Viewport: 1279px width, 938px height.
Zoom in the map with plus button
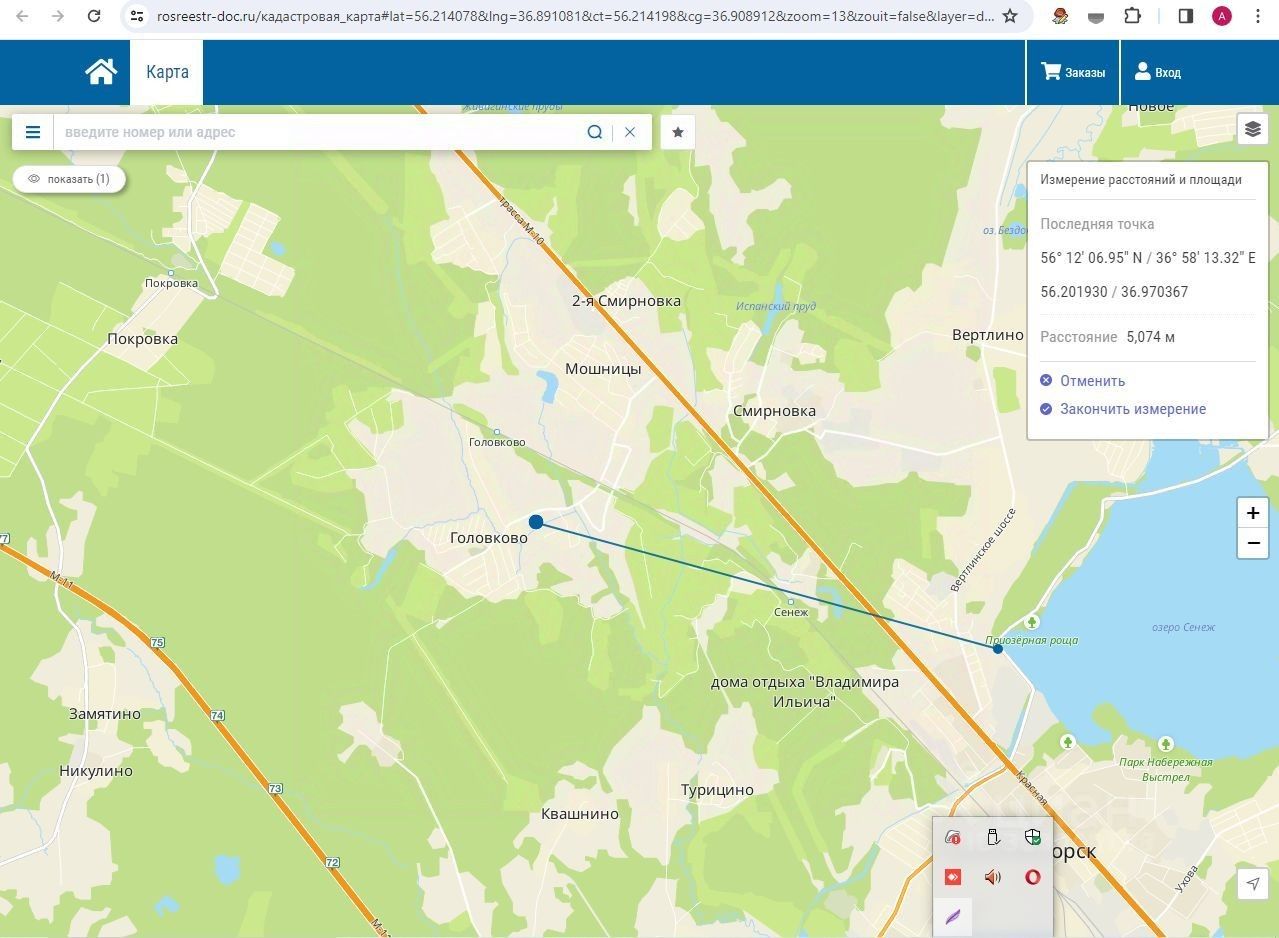pos(1253,513)
